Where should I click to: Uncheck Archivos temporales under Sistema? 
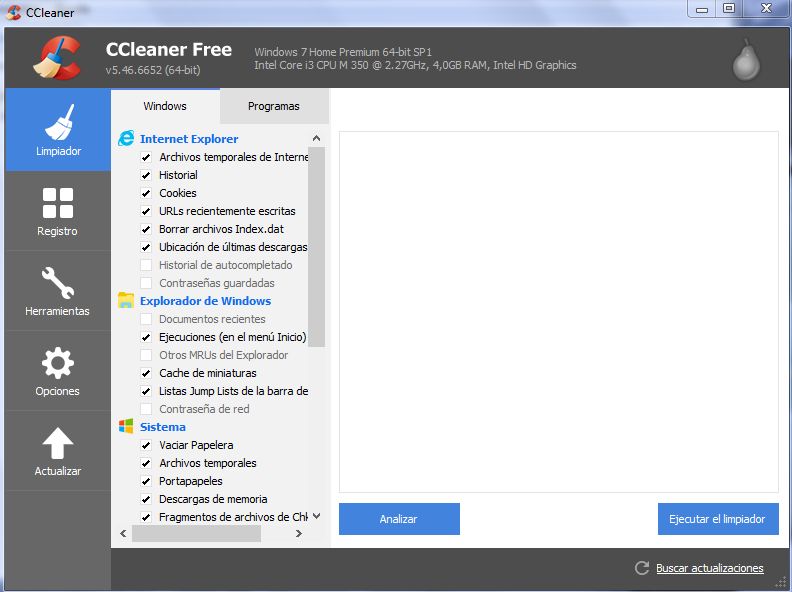click(x=146, y=463)
